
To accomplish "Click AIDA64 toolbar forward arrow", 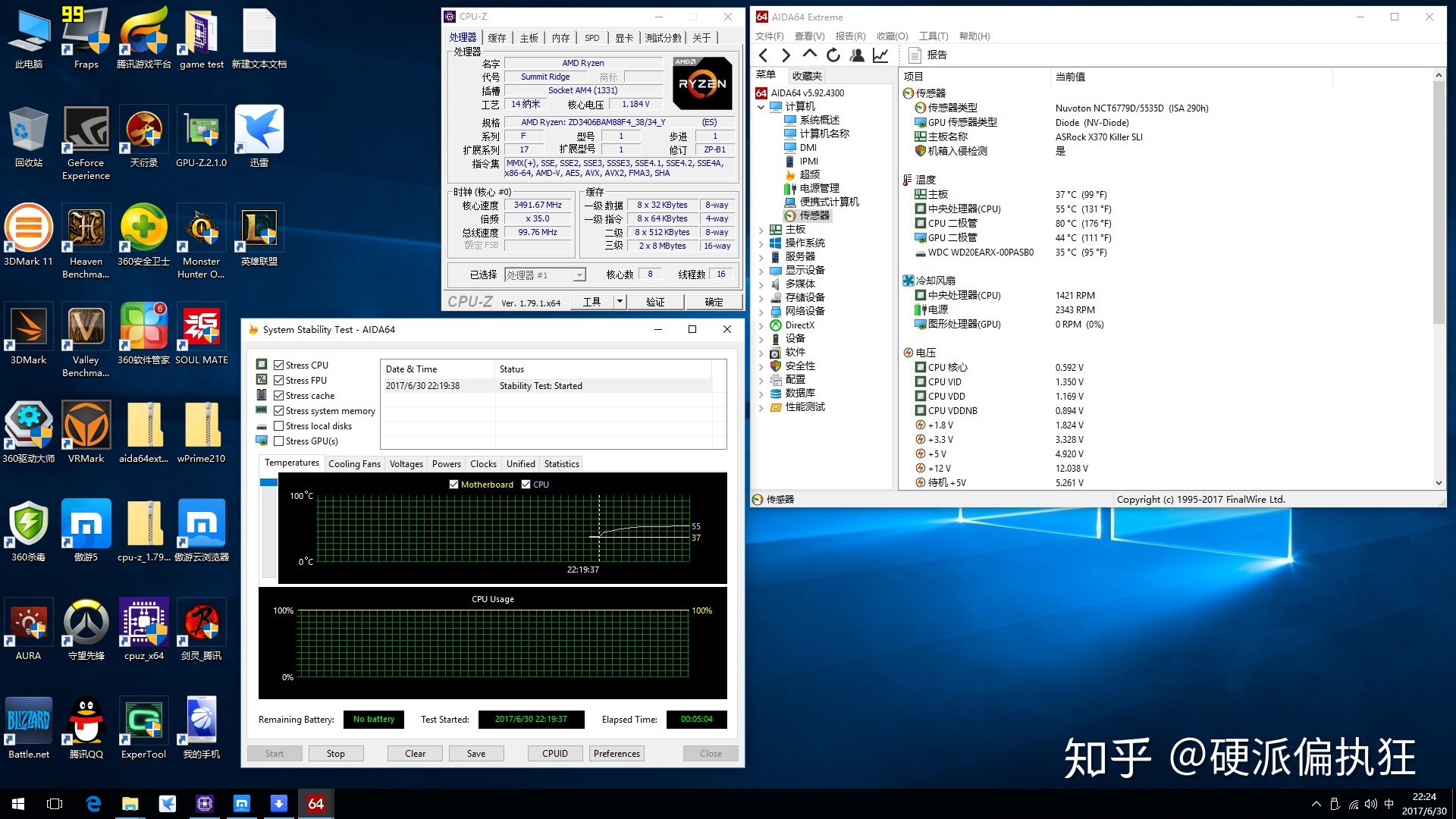I will (786, 55).
